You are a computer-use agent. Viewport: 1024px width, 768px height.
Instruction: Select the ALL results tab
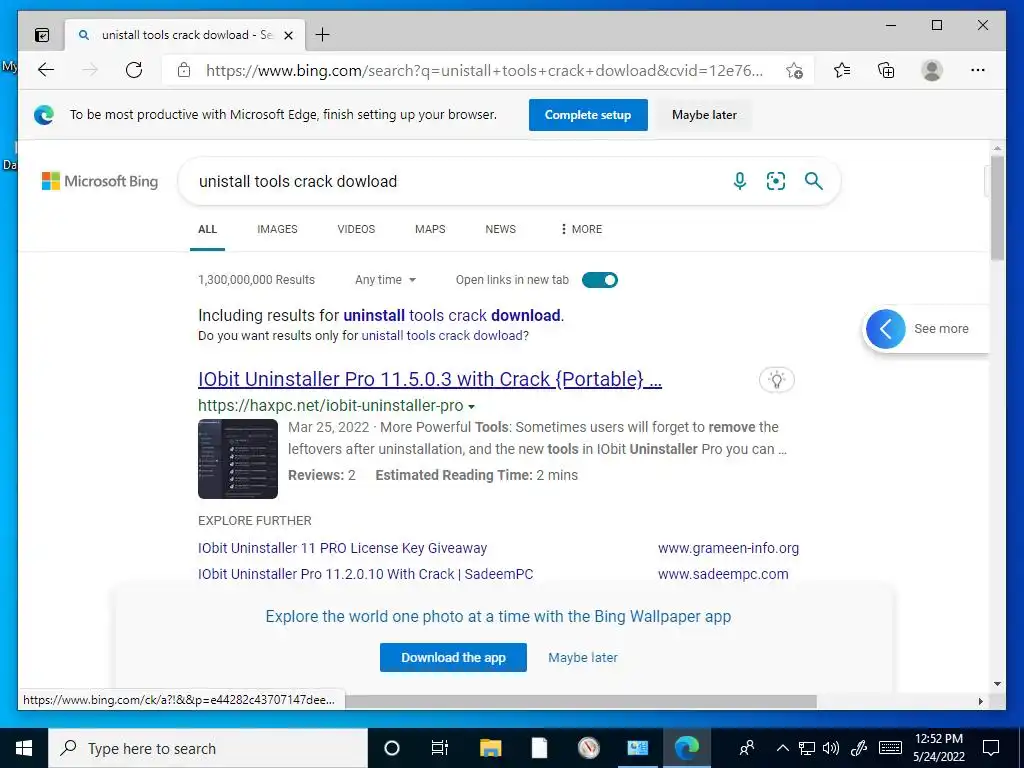click(x=208, y=229)
